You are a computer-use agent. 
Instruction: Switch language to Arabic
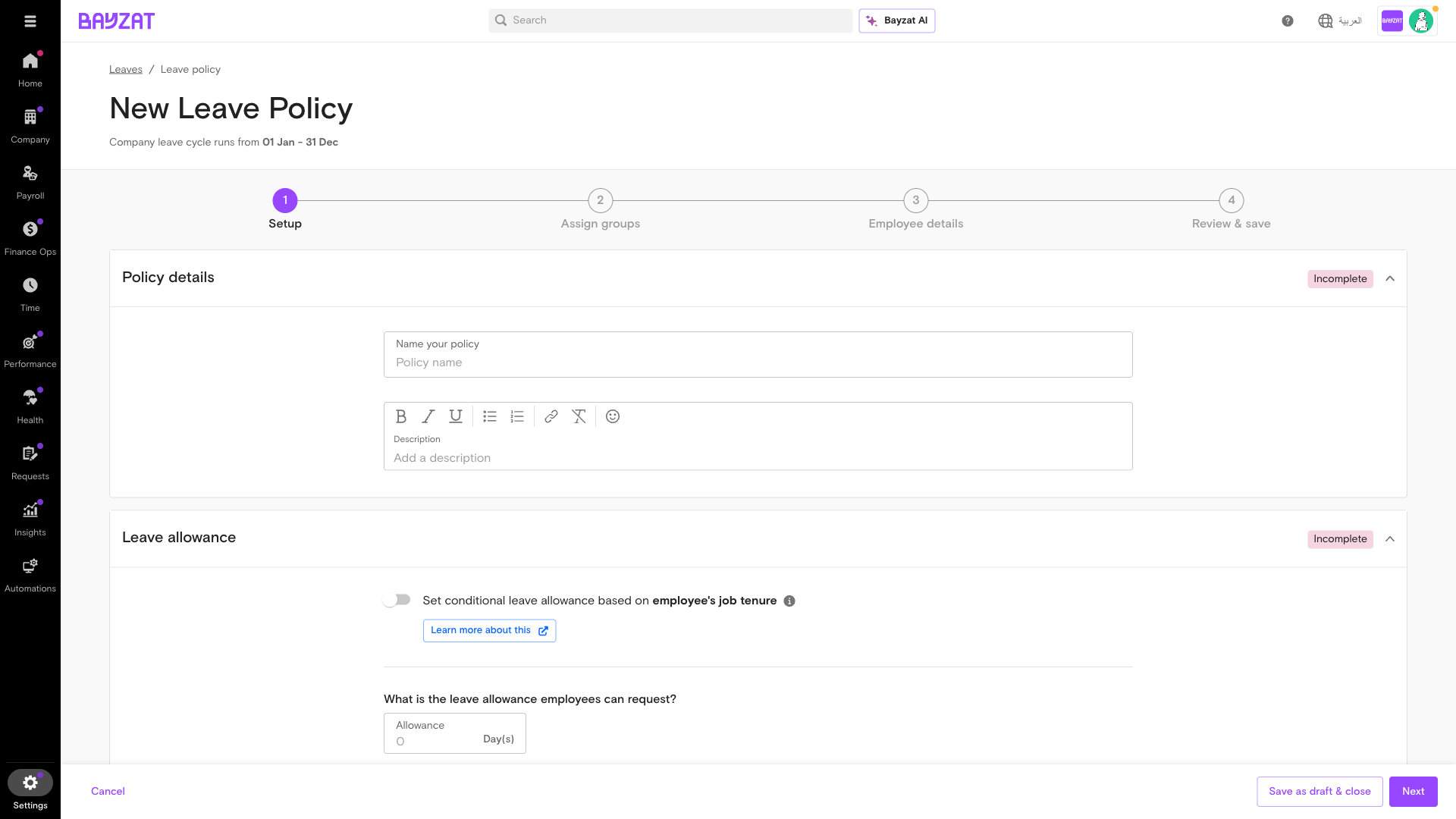(1340, 21)
